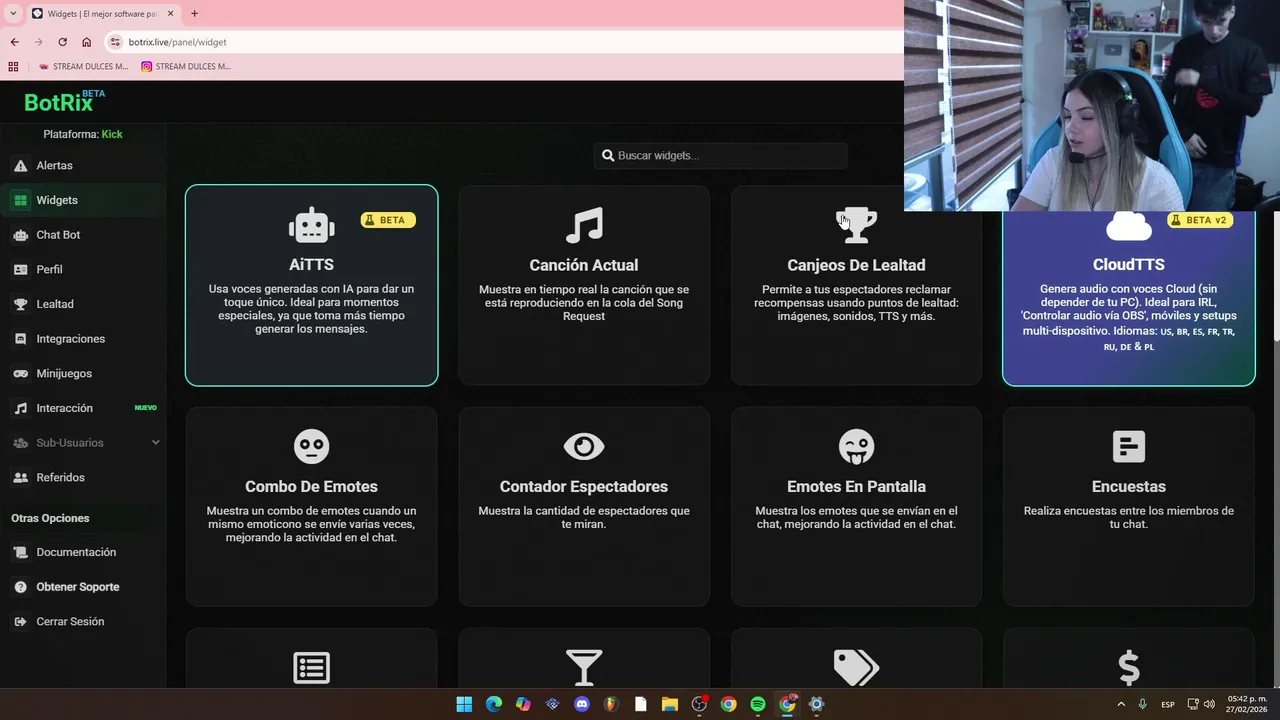The height and width of the screenshot is (720, 1280).
Task: Click the microphone icon in the system tray
Action: (1142, 704)
